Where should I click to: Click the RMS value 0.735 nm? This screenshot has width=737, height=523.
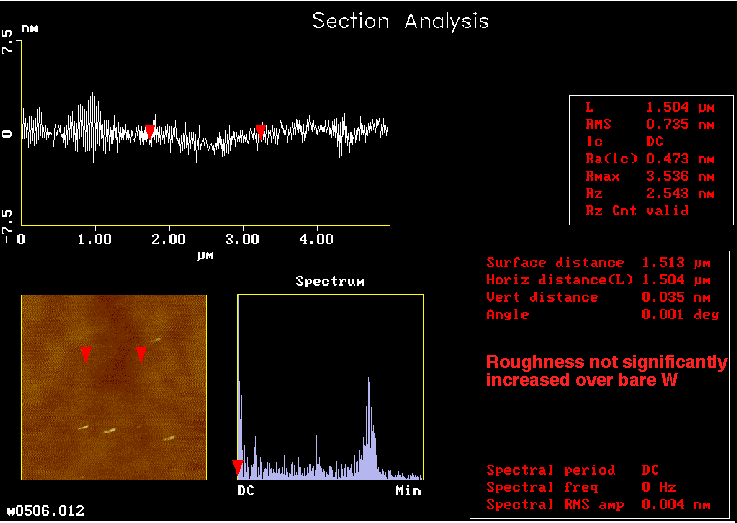tap(680, 125)
